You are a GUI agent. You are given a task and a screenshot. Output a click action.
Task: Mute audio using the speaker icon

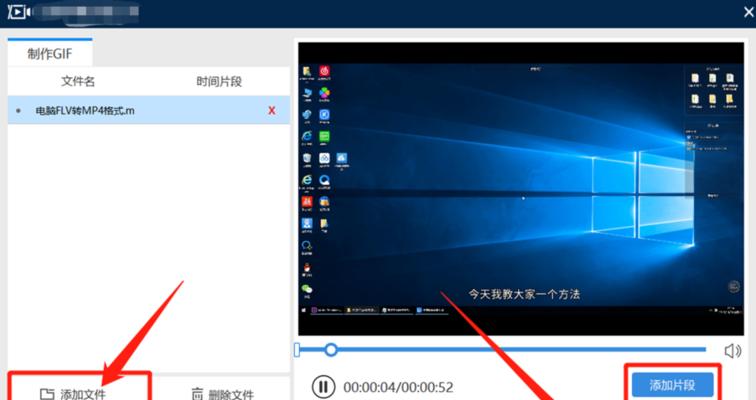coord(732,350)
